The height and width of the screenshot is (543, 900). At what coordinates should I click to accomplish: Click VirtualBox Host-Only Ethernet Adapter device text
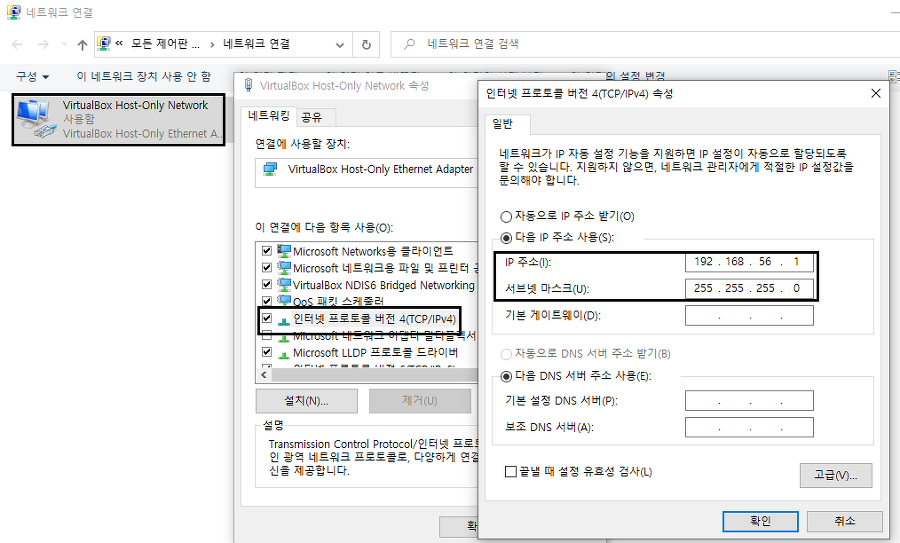380,169
